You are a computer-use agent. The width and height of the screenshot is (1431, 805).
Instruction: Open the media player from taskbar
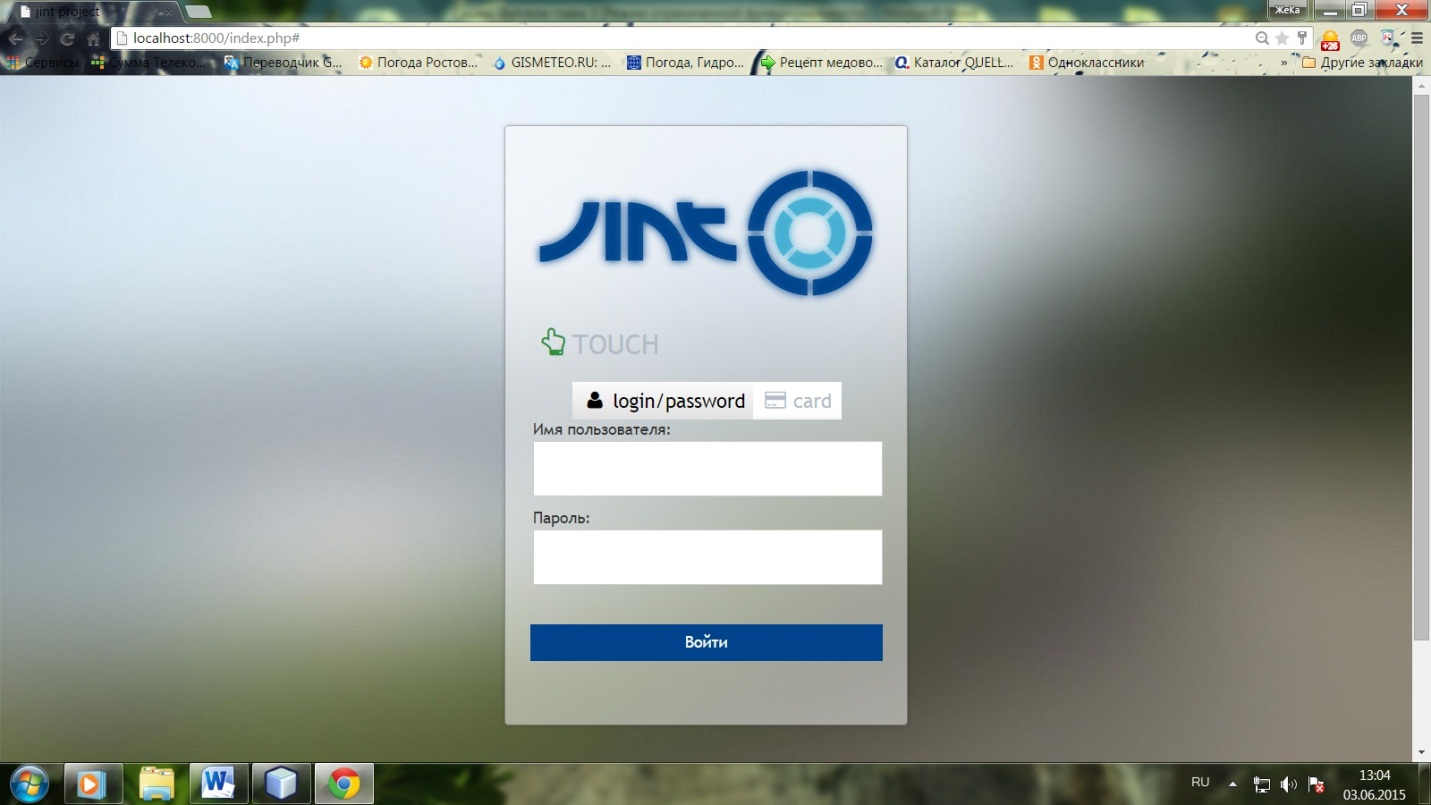[x=93, y=784]
